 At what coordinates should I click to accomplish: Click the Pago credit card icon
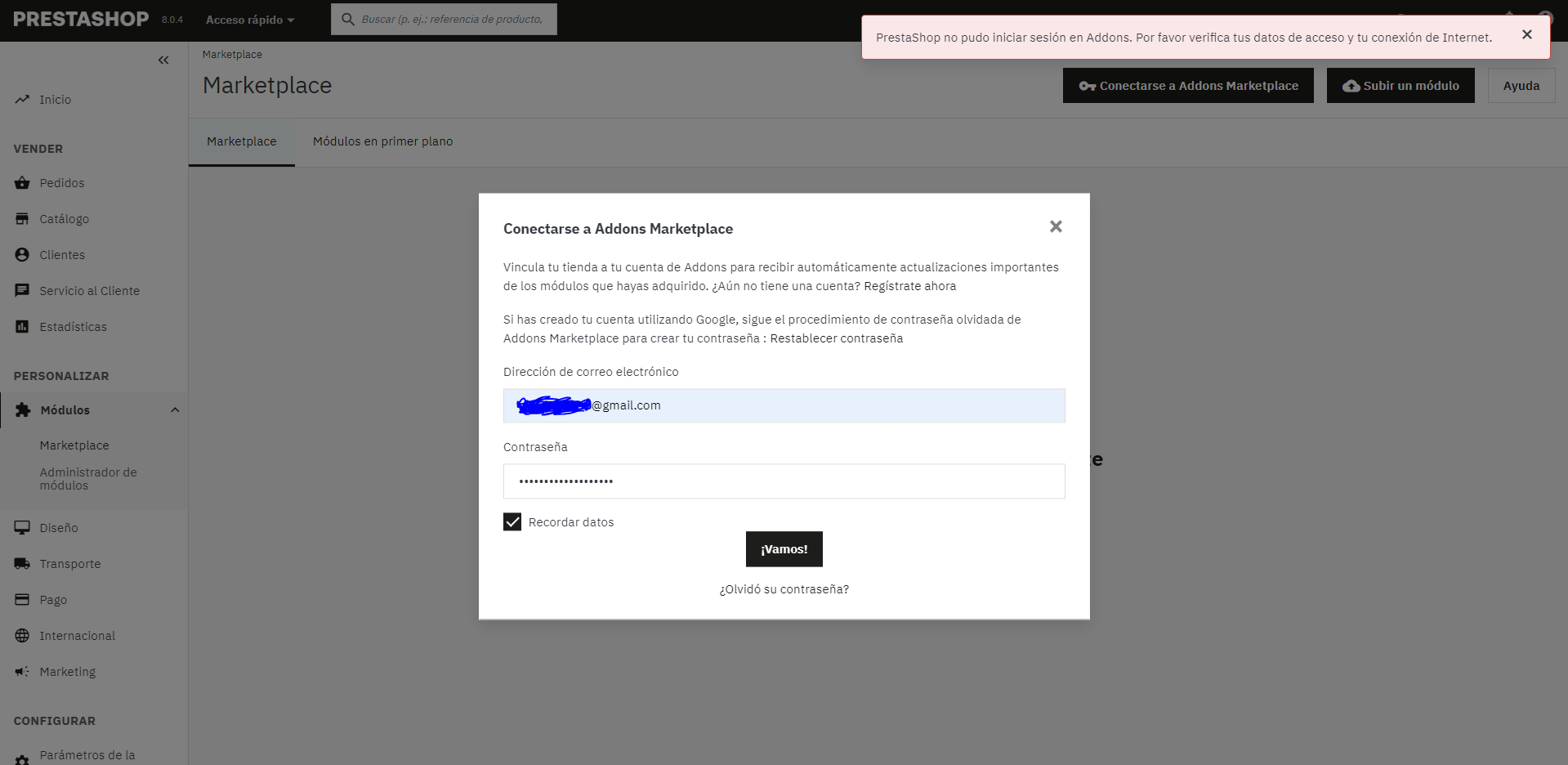[22, 599]
